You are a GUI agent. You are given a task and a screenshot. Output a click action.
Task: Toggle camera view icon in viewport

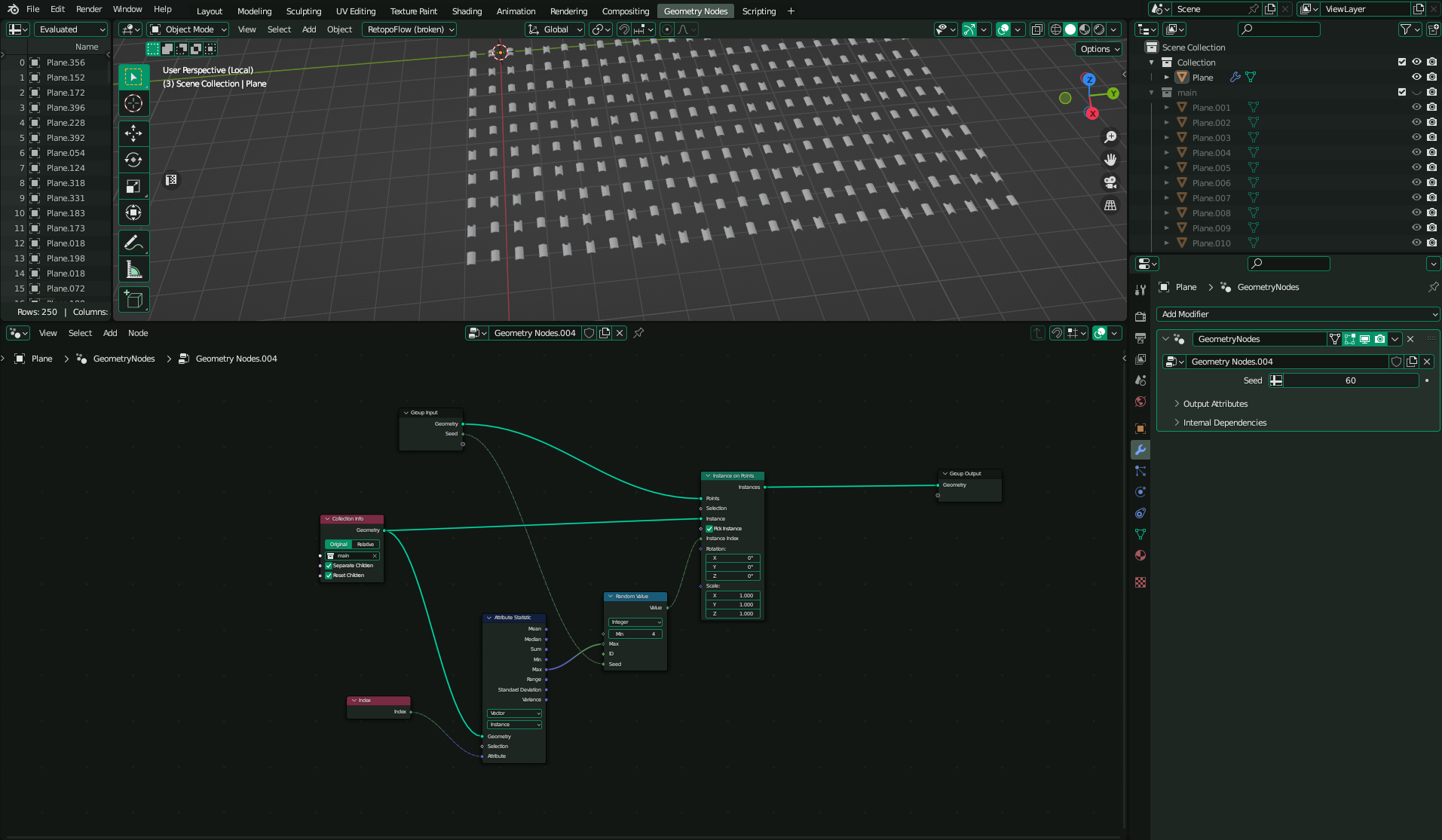1110,182
